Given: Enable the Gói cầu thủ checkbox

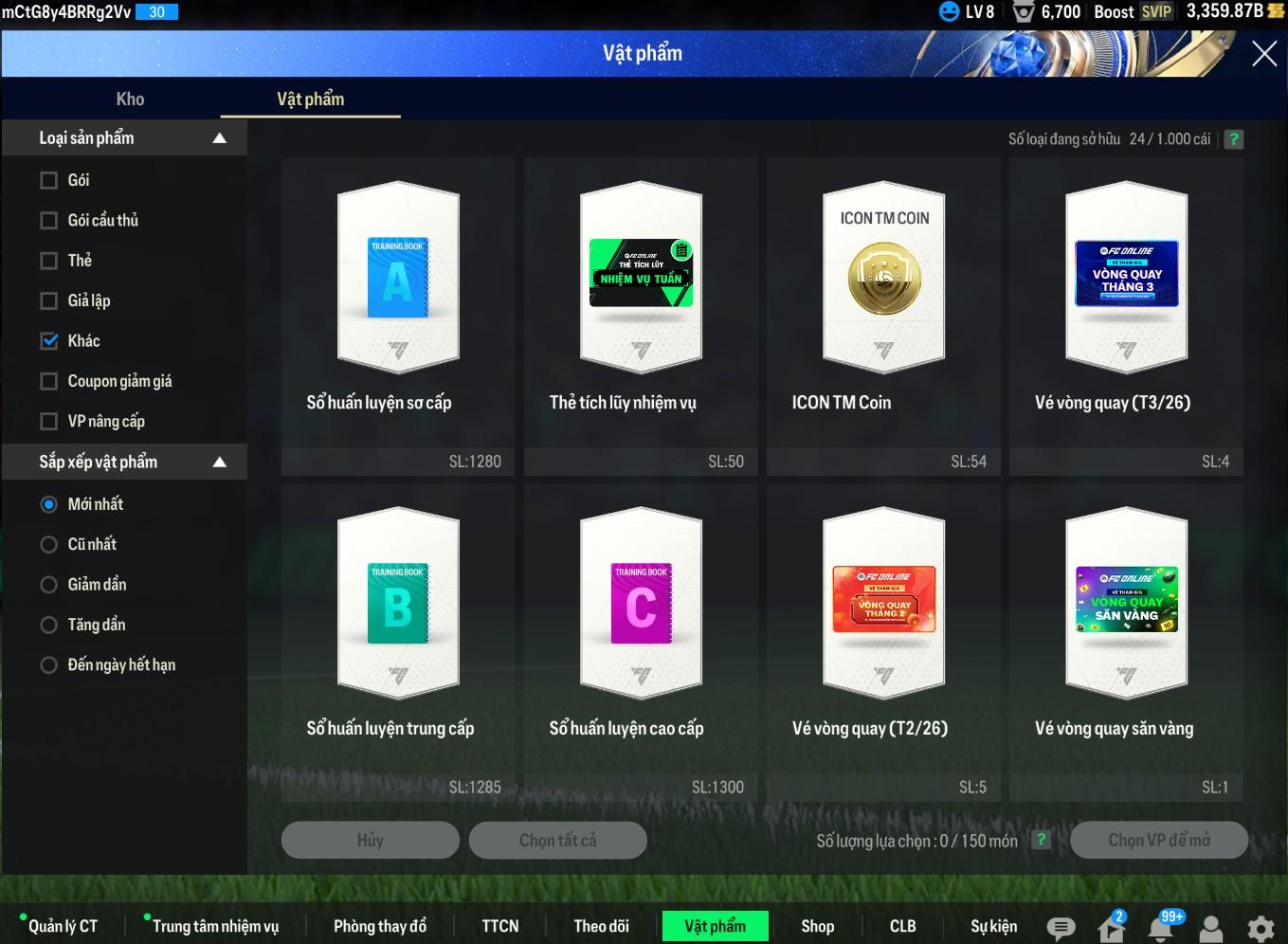Looking at the screenshot, I should [x=49, y=221].
